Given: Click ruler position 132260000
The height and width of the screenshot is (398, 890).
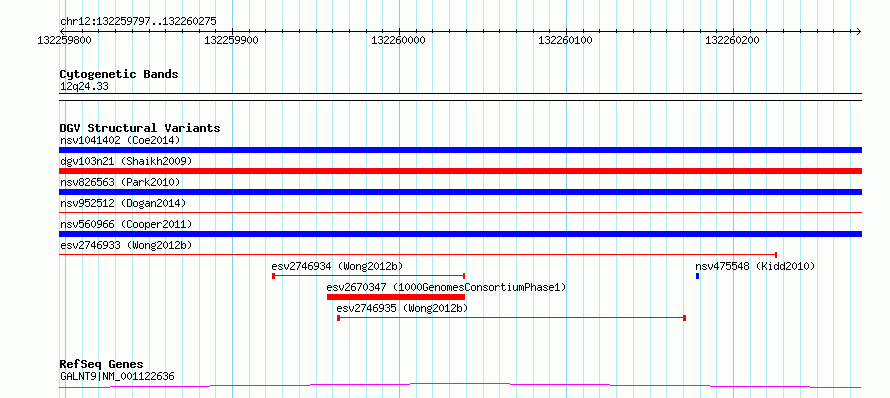Looking at the screenshot, I should pyautogui.click(x=398, y=40).
